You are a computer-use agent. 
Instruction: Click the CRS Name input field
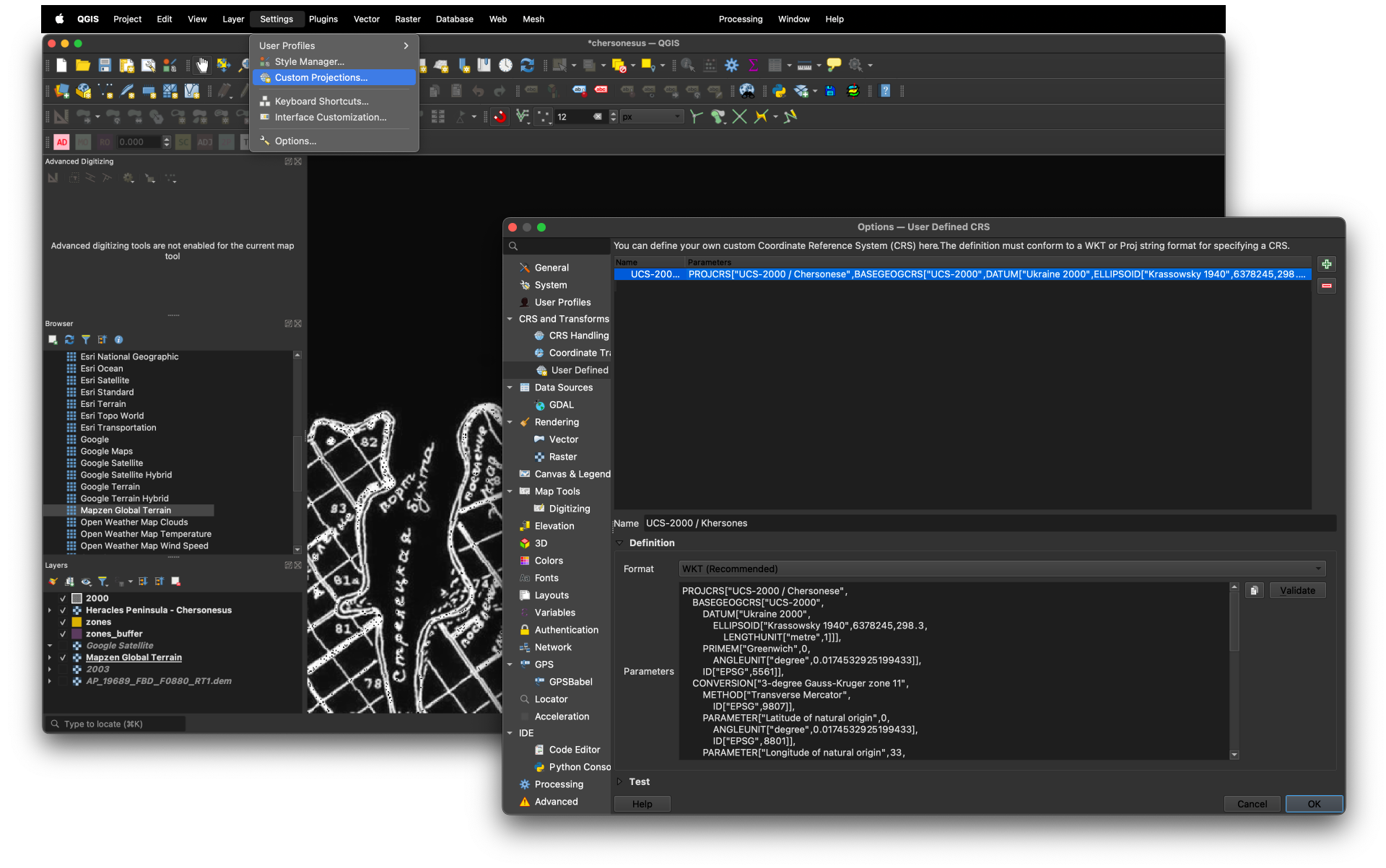click(989, 523)
